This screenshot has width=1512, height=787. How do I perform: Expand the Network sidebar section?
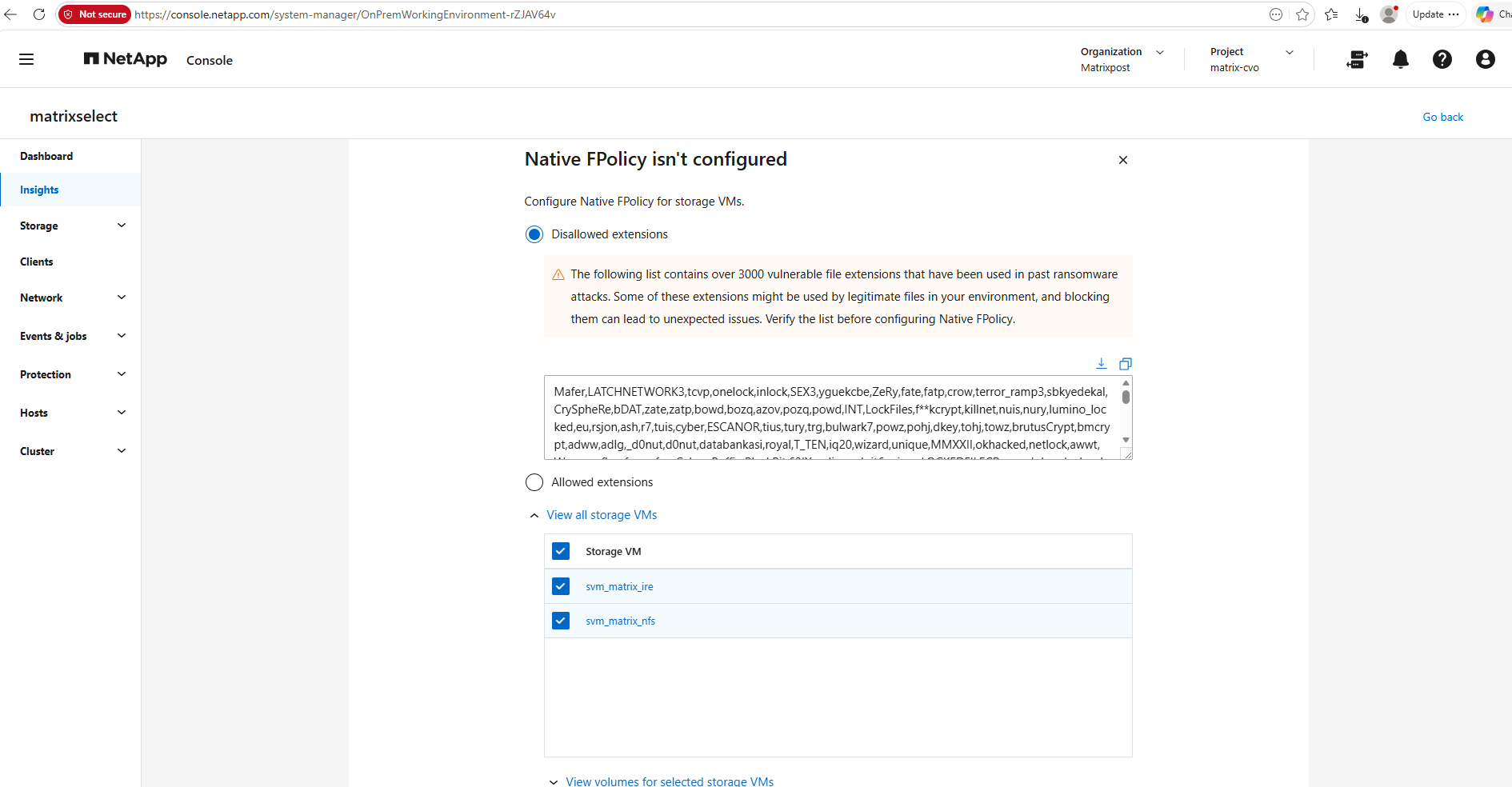[x=70, y=298]
